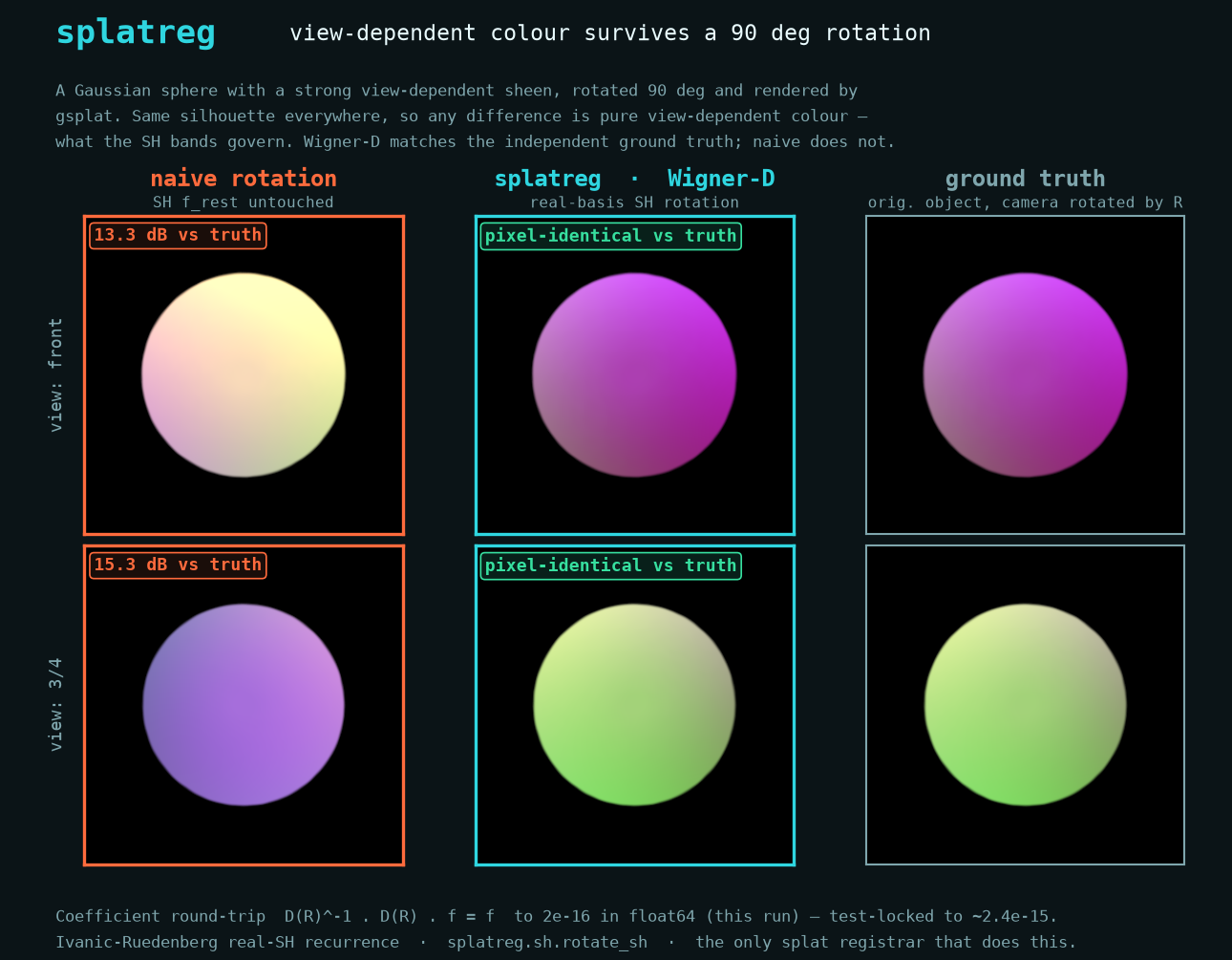Select the 'splatreg · Wigner-D' column heading
The width and height of the screenshot is (1232, 960).
[634, 179]
